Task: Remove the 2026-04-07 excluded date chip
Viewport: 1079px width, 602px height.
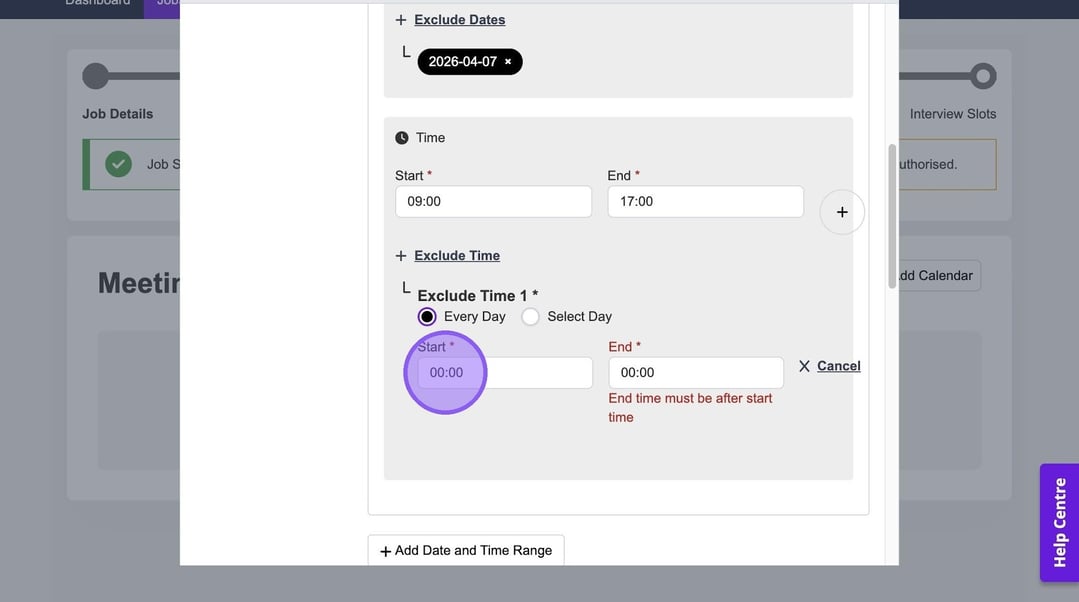Action: [x=508, y=62]
